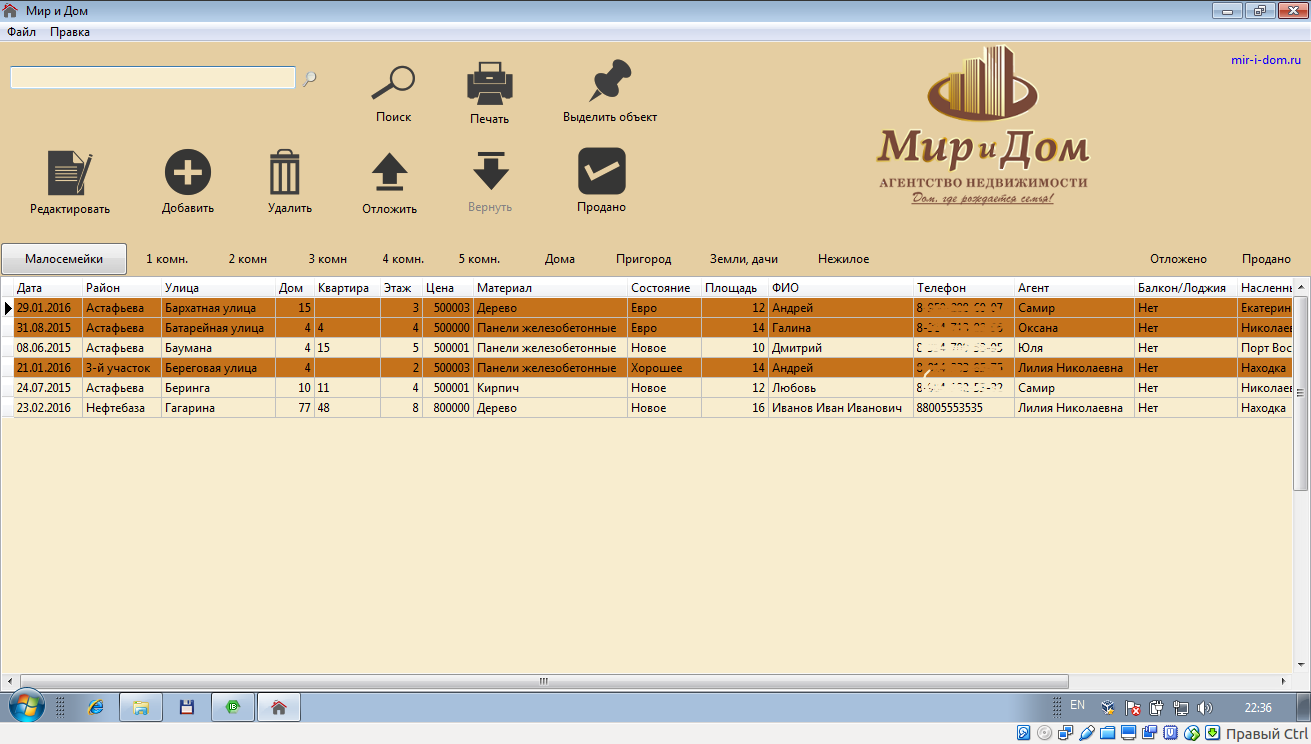Launch Internet Explorer from the taskbar

pos(96,707)
